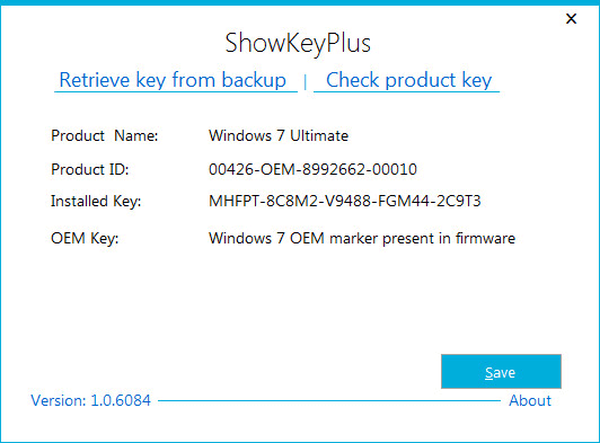Viewport: 600px width, 443px height.
Task: Open Retrieve key from backup link
Action: click(173, 80)
